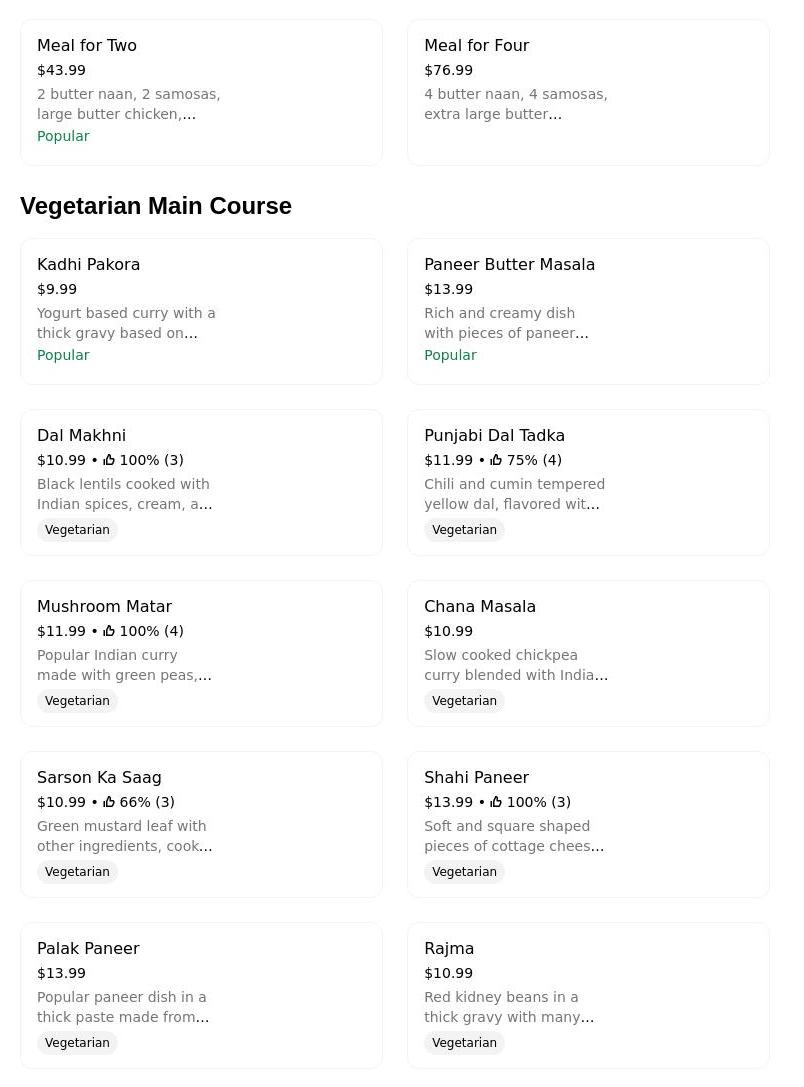Open the Rajma menu item
Image resolution: width=804 pixels, height=1087 pixels.
tap(588, 995)
